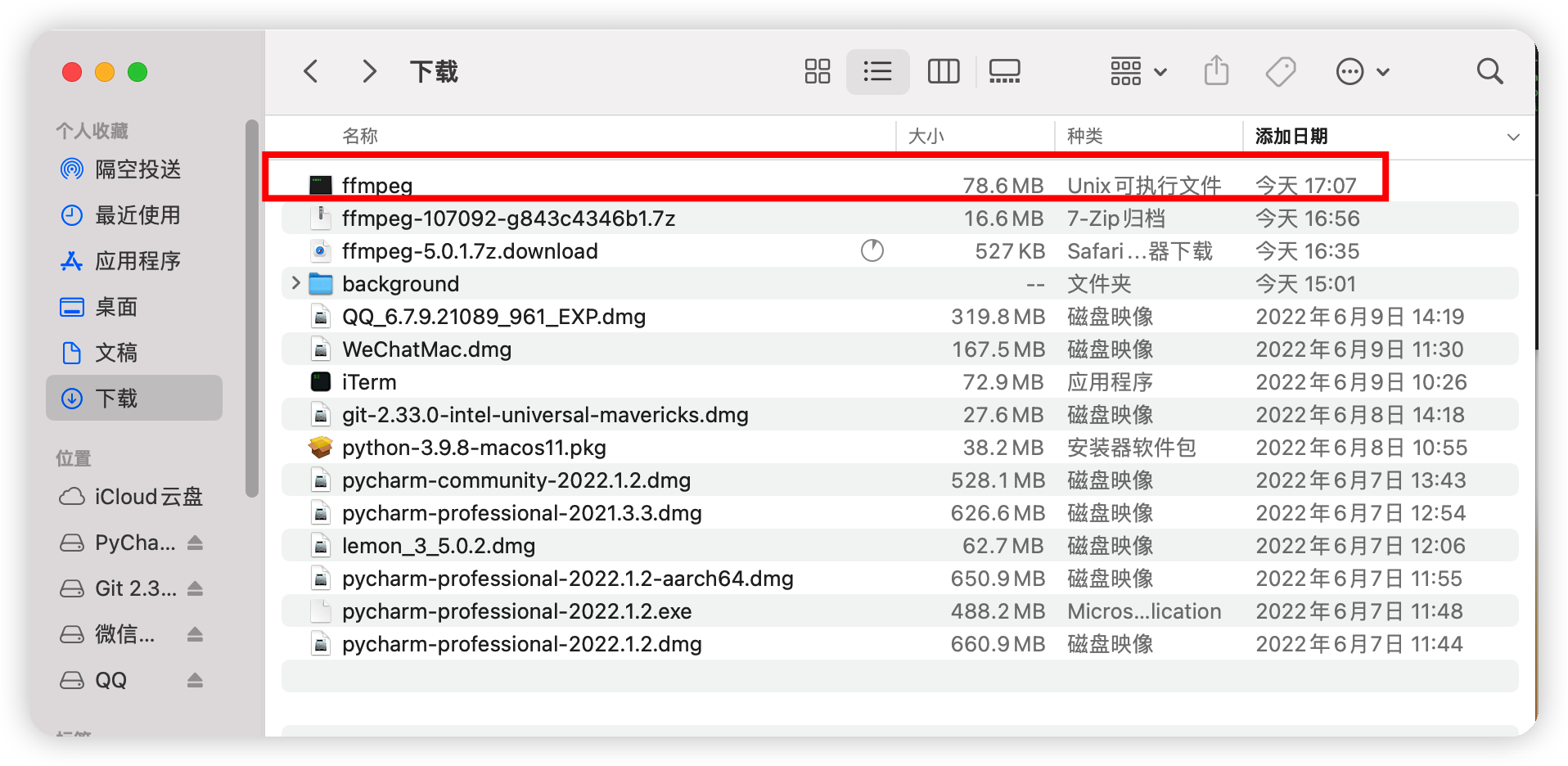Go forward to next folder

369,71
